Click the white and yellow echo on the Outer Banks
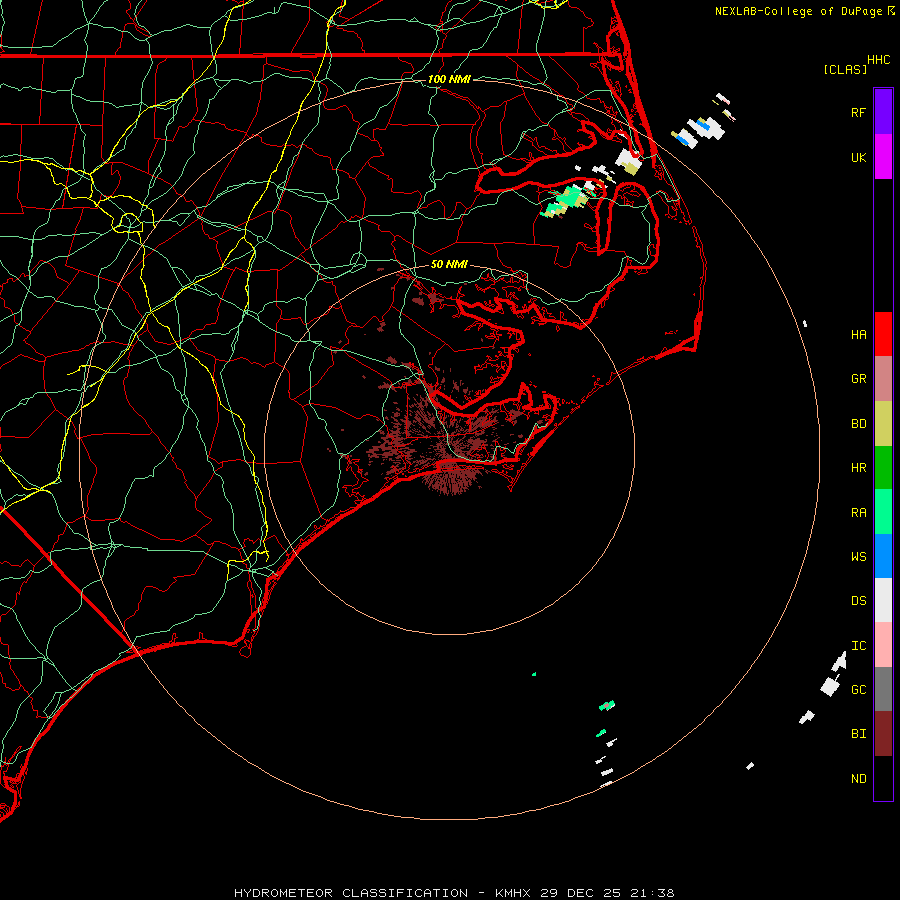The image size is (900, 900). [x=629, y=161]
